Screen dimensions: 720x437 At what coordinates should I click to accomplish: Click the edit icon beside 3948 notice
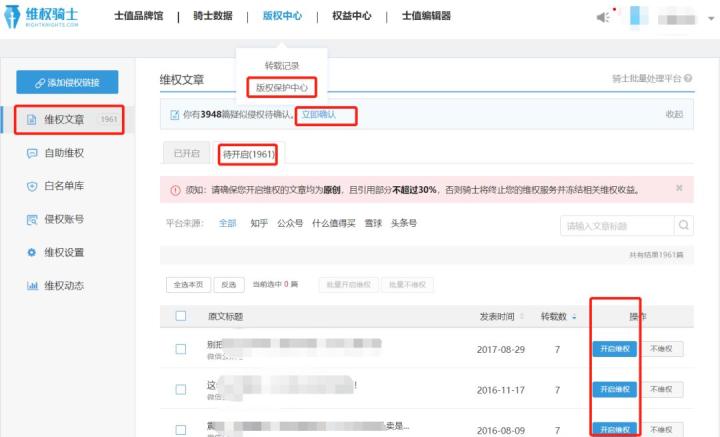click(174, 115)
